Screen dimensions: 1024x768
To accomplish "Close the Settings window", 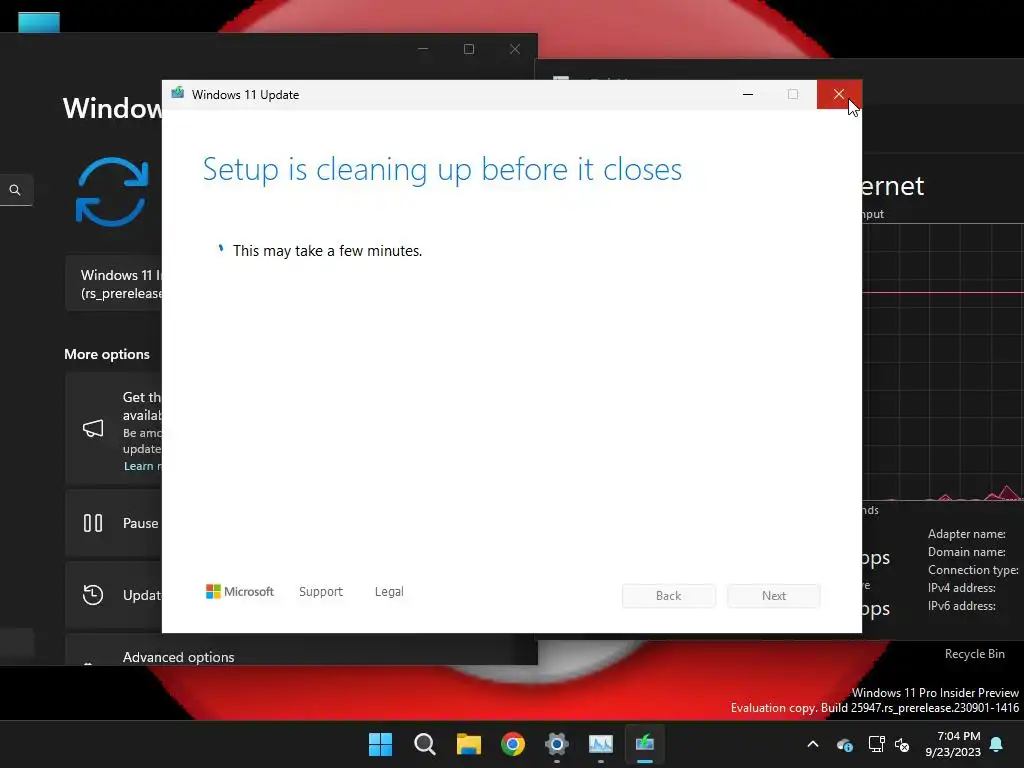I will click(515, 49).
